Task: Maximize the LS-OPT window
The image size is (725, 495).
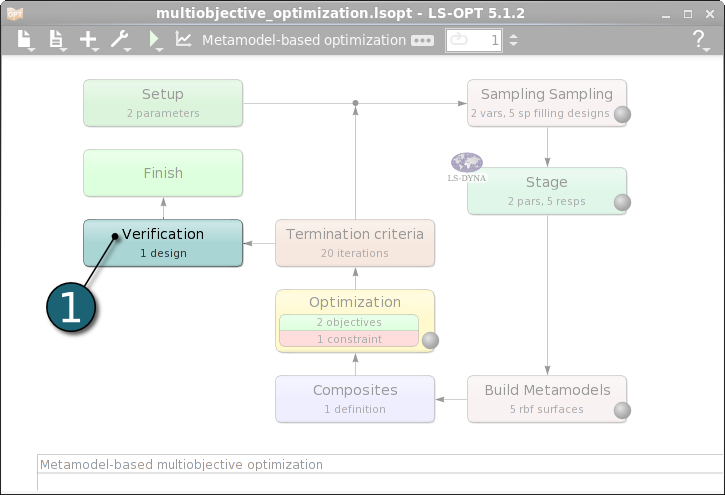Action: (688, 14)
